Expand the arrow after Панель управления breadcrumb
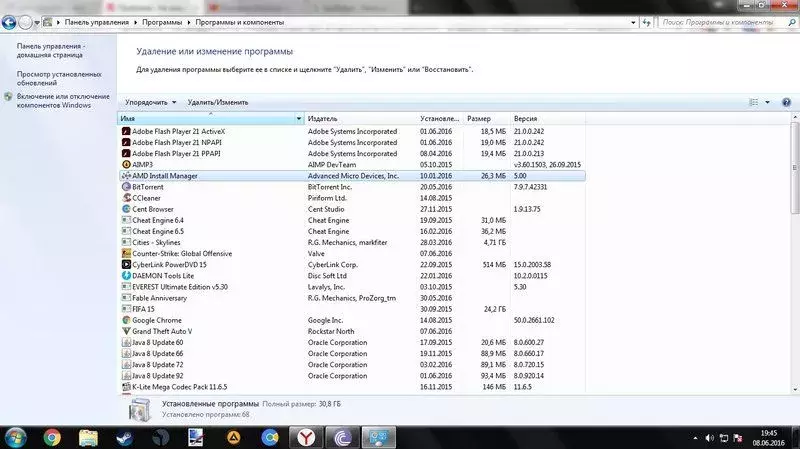Viewport: 800px width, 449px height. coord(136,22)
